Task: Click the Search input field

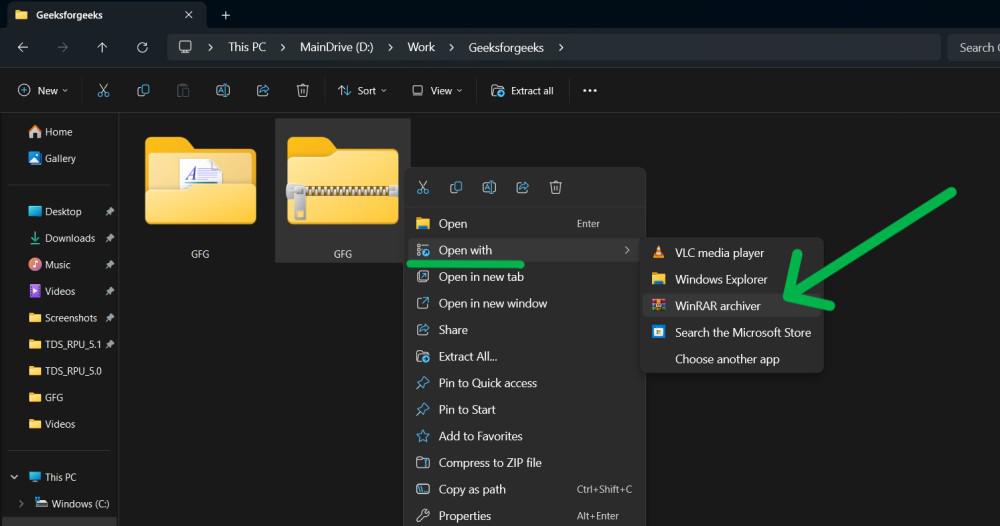Action: coord(974,47)
